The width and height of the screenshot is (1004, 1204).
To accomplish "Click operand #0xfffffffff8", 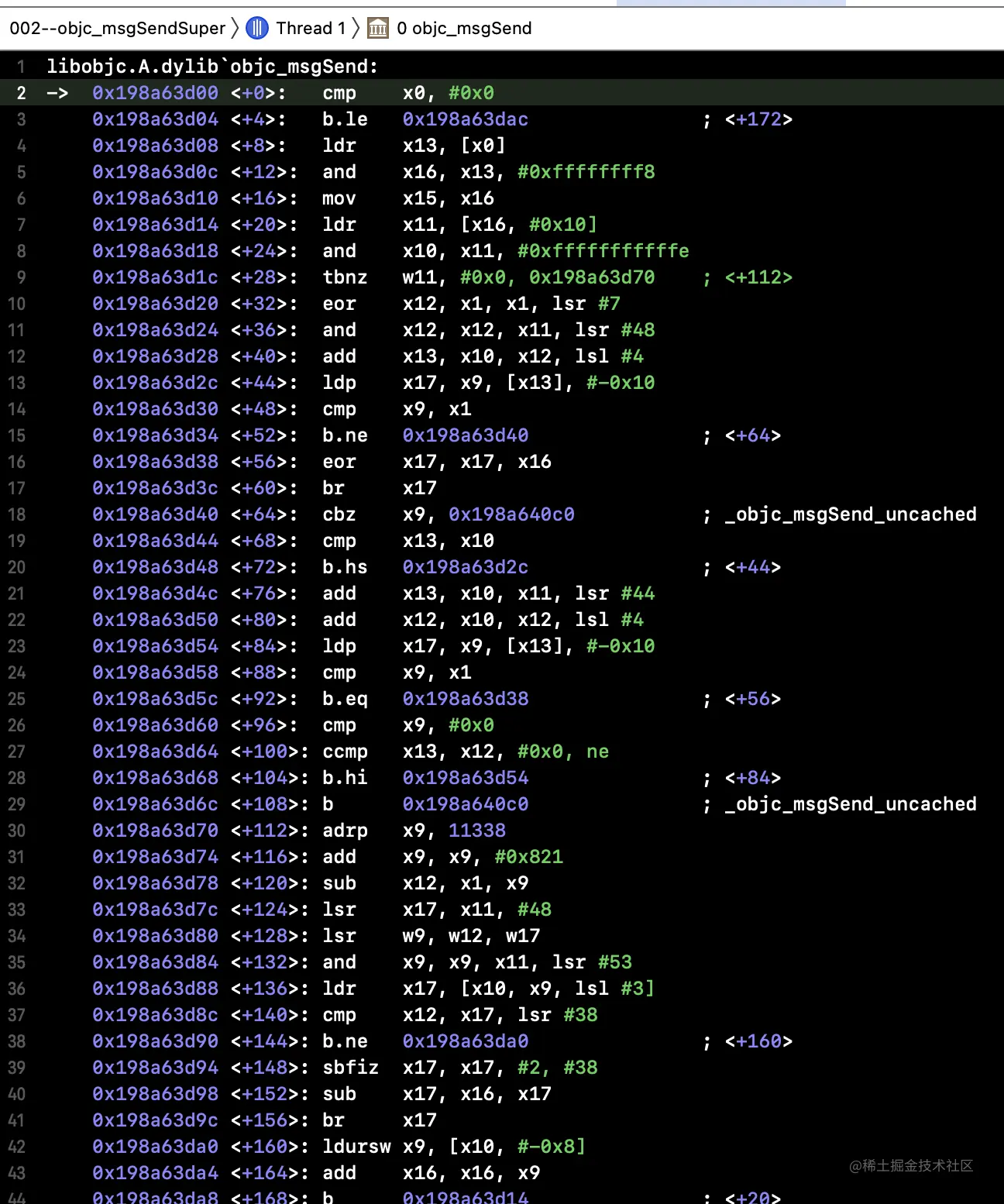I will click(x=586, y=172).
